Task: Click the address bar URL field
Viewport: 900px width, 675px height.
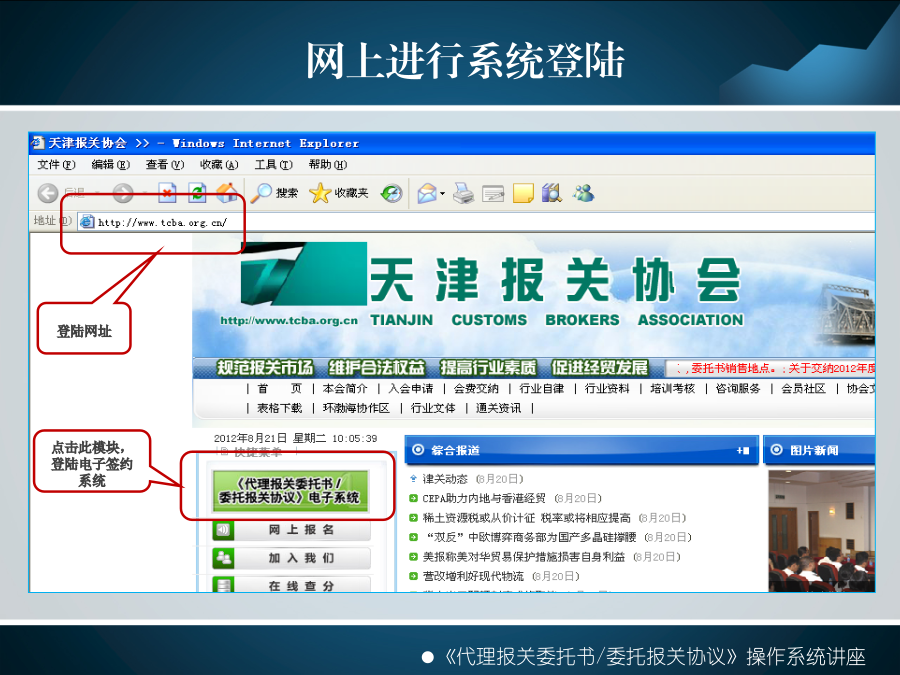Action: 476,222
